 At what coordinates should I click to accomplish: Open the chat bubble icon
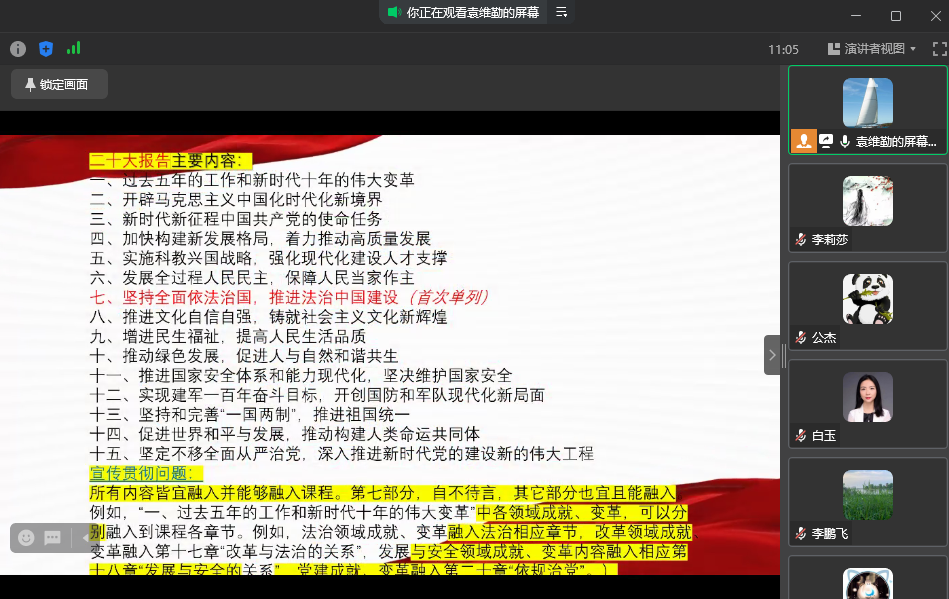click(52, 538)
